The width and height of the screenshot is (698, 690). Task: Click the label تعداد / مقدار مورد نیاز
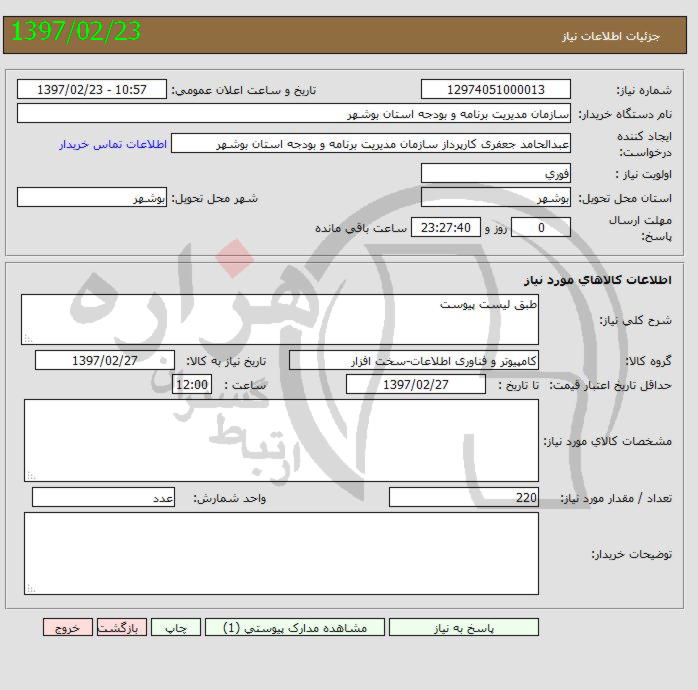(x=616, y=498)
